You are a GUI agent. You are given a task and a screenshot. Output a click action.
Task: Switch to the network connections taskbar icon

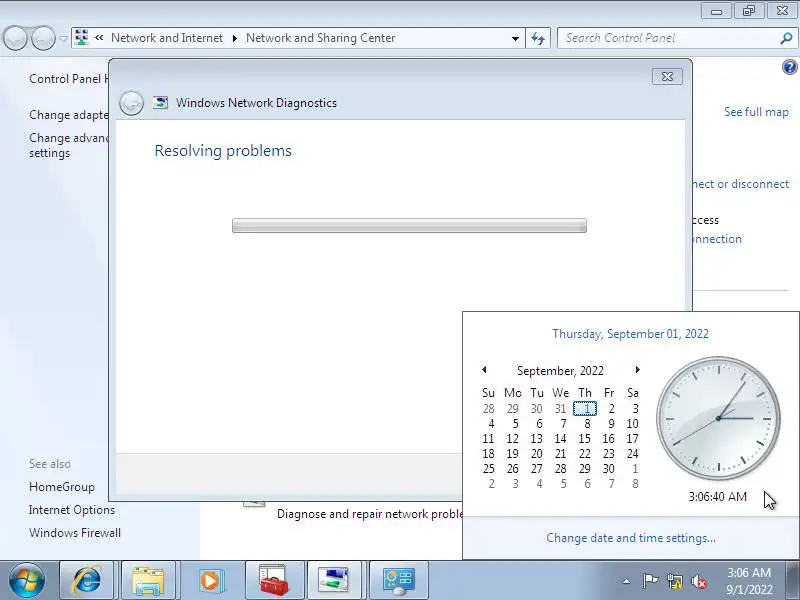point(333,581)
